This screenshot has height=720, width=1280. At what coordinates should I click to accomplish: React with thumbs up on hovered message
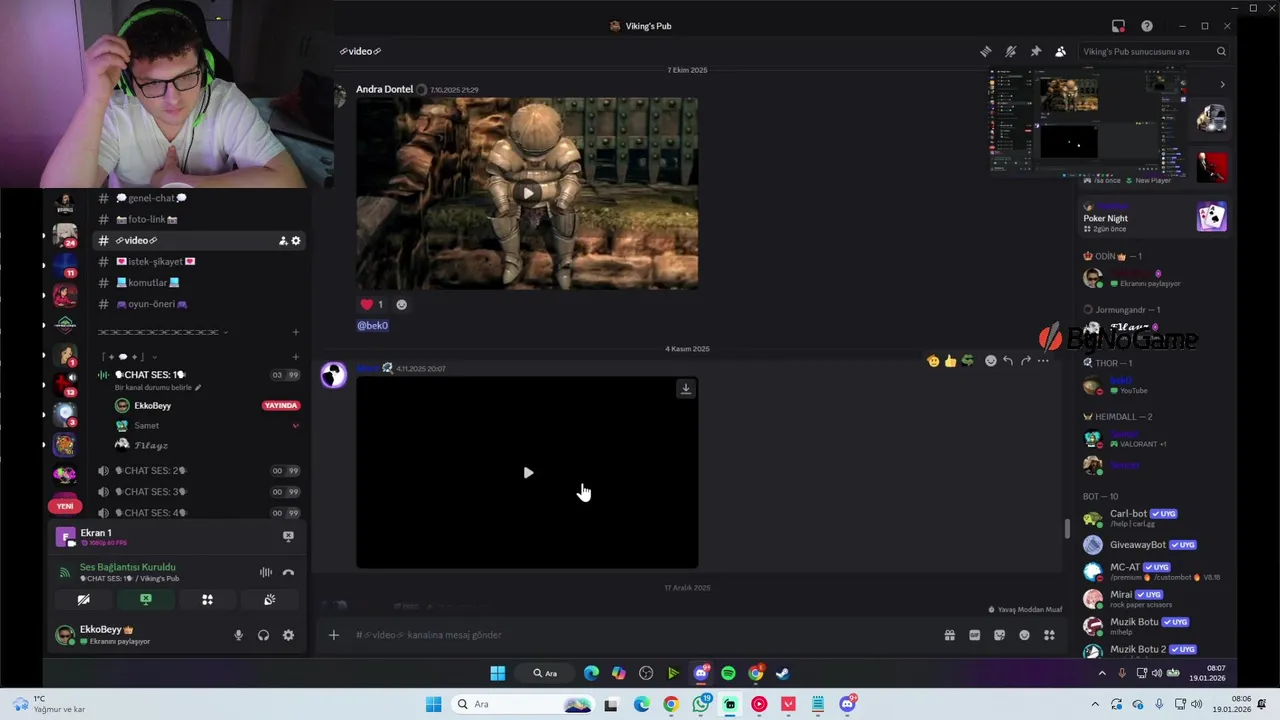click(x=950, y=361)
